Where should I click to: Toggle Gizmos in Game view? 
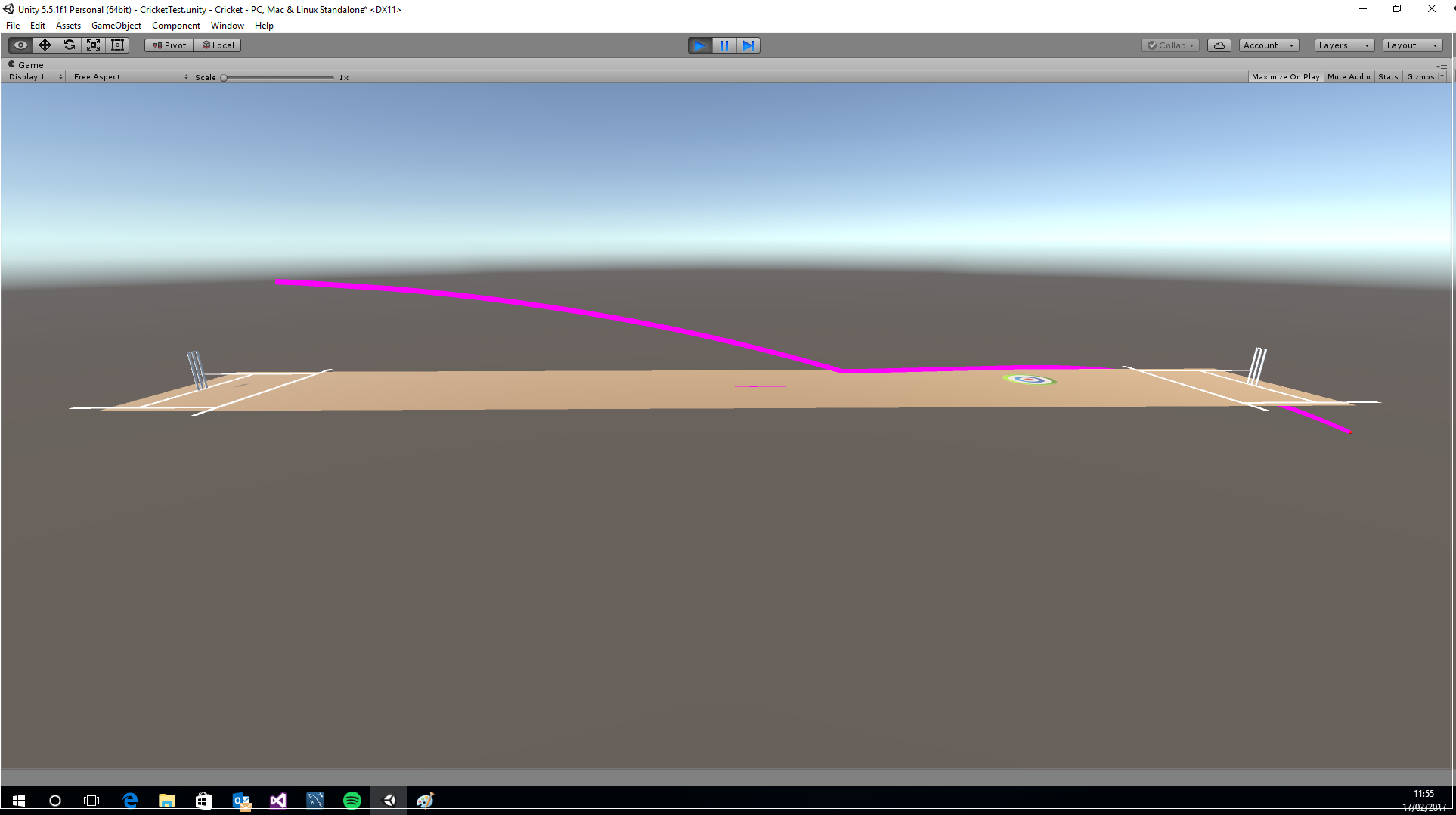1420,77
